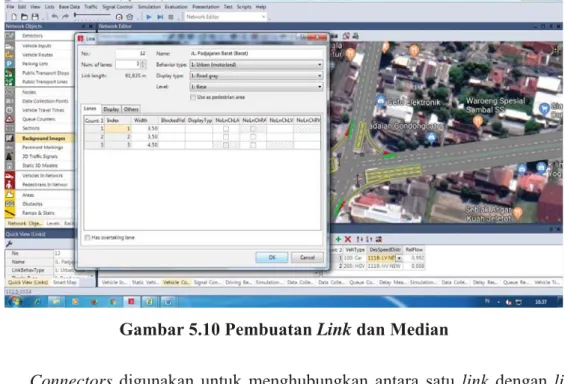Viewport: 565px width, 384px height.
Task: Select Areas yellow icon
Action: click(9, 195)
